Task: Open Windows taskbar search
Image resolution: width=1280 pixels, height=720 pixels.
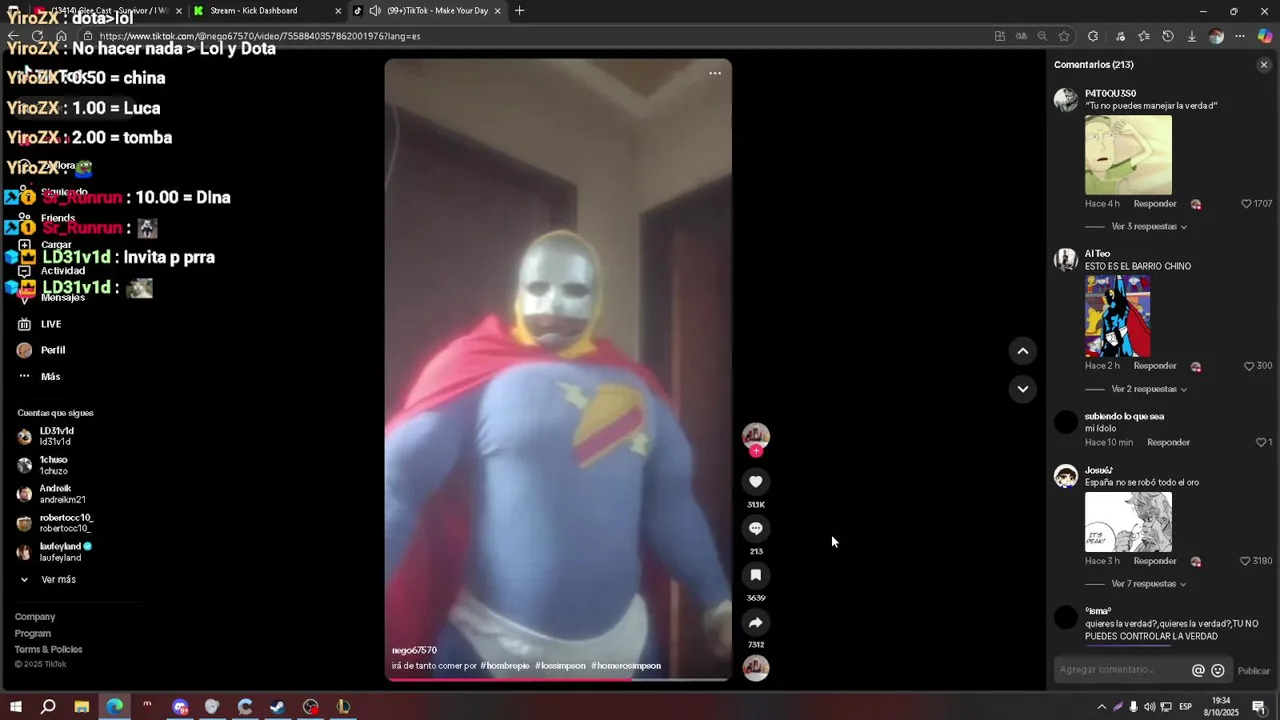Action: [48, 707]
